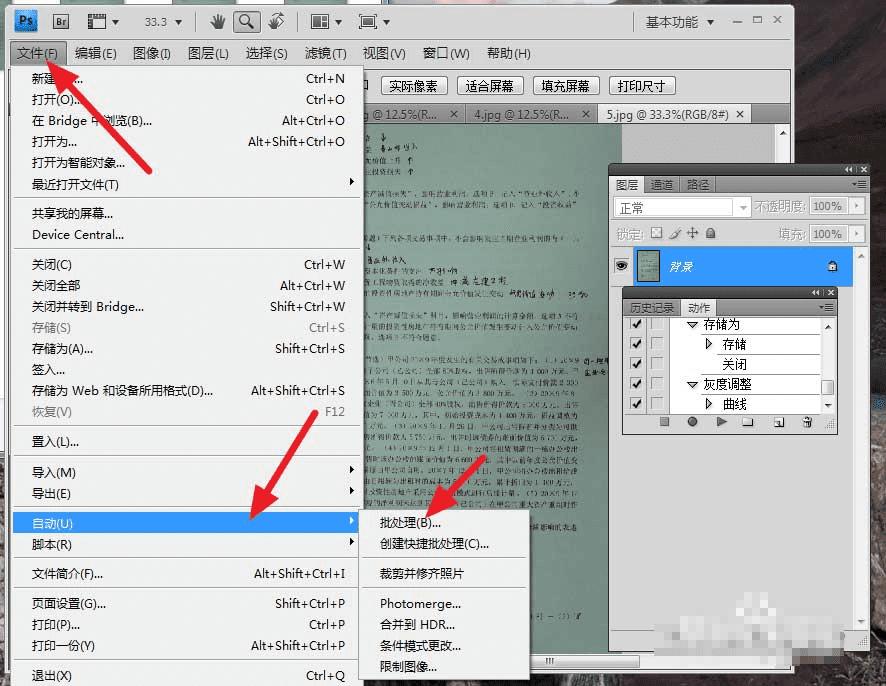The image size is (886, 686).
Task: Uncheck the 关闭 step checkbox
Action: pos(637,363)
